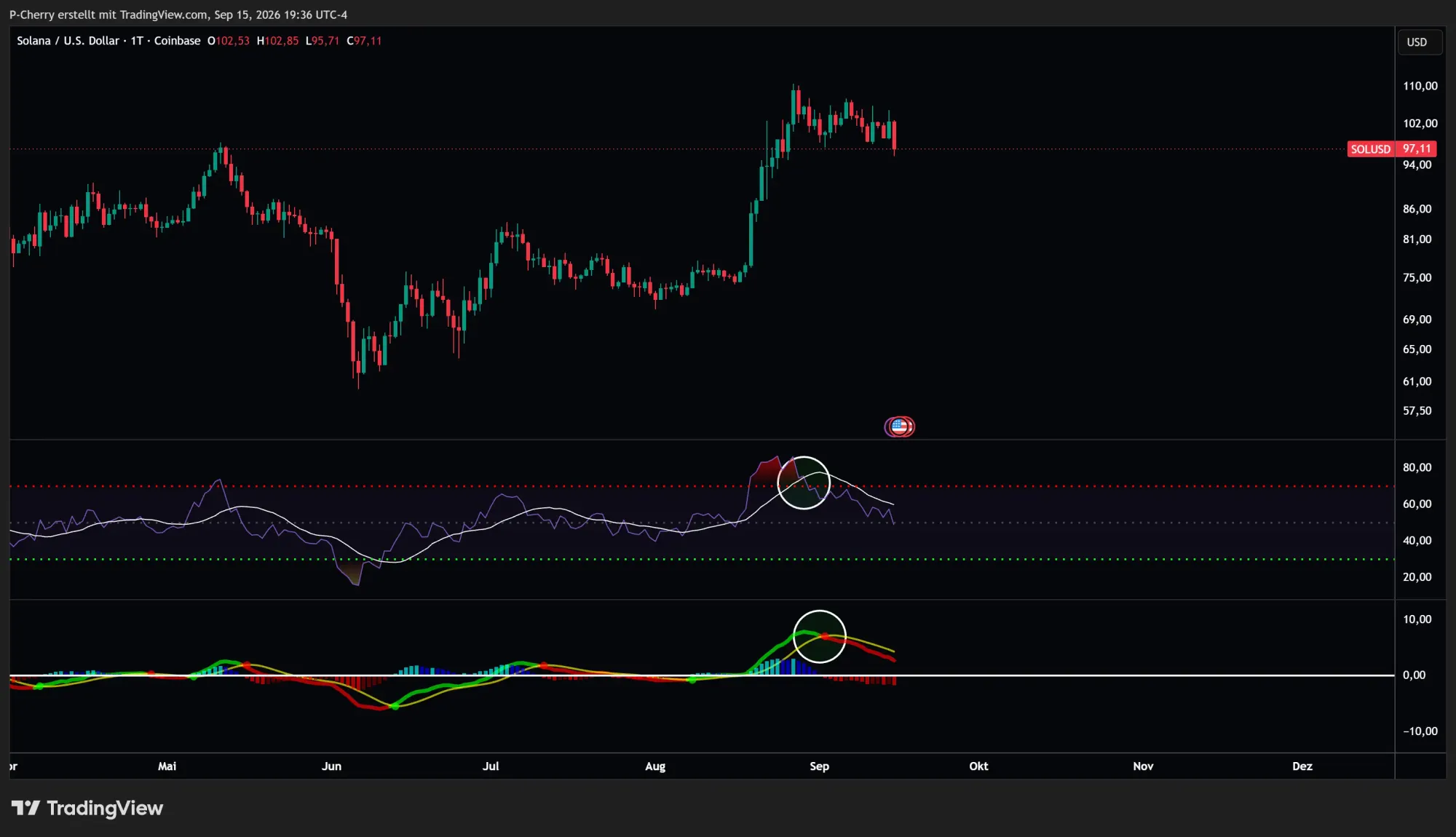This screenshot has width=1456, height=837.
Task: Click the 69,00 price axis label
Action: click(1417, 320)
